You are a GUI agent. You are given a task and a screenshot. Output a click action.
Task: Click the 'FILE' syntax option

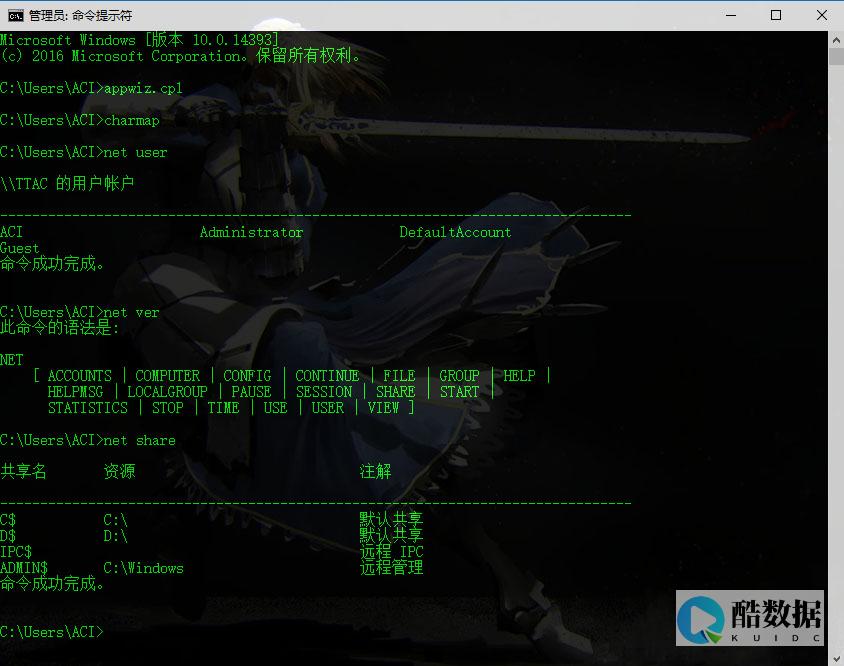pyautogui.click(x=399, y=376)
